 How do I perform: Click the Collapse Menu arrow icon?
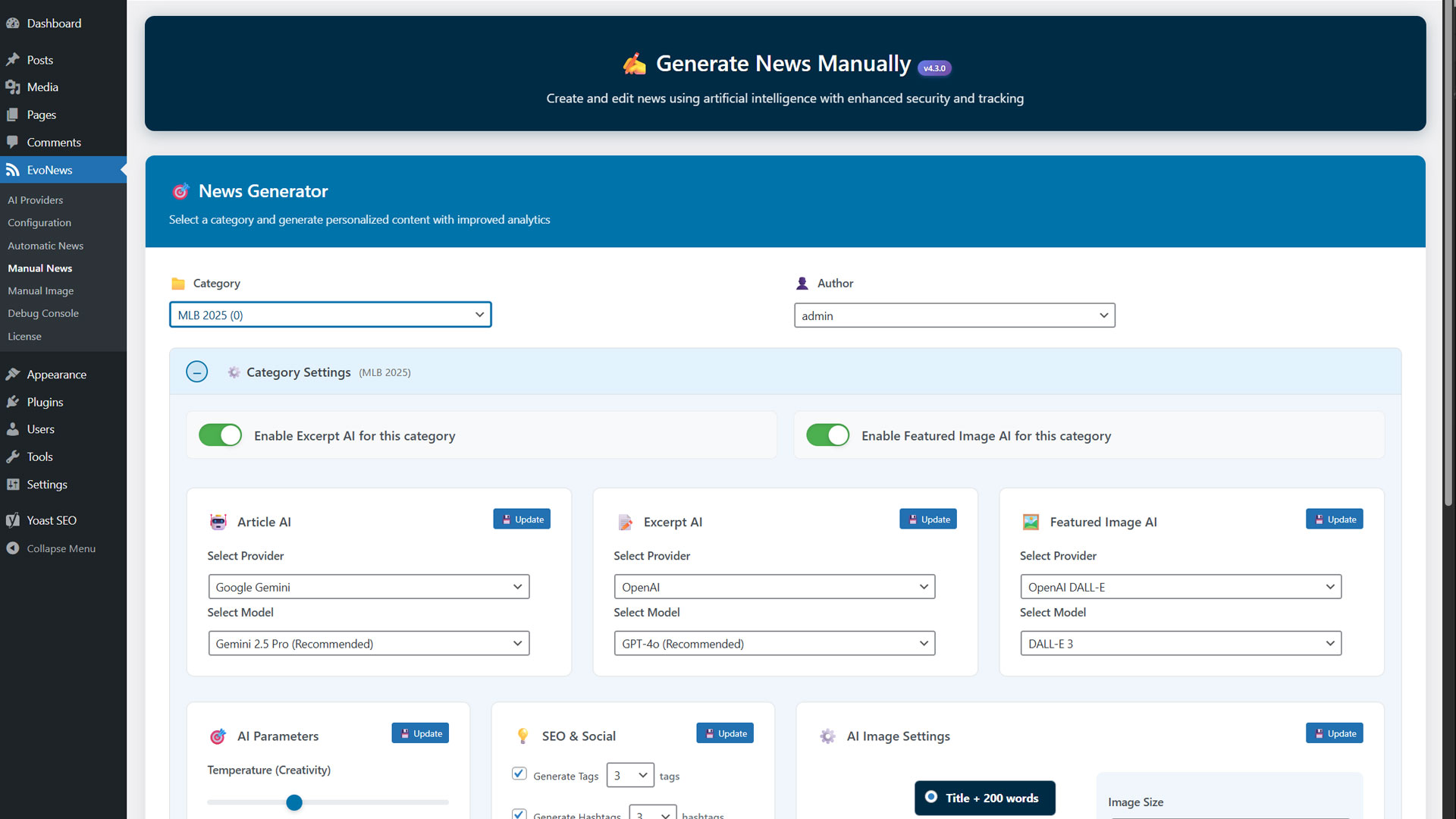pos(13,548)
